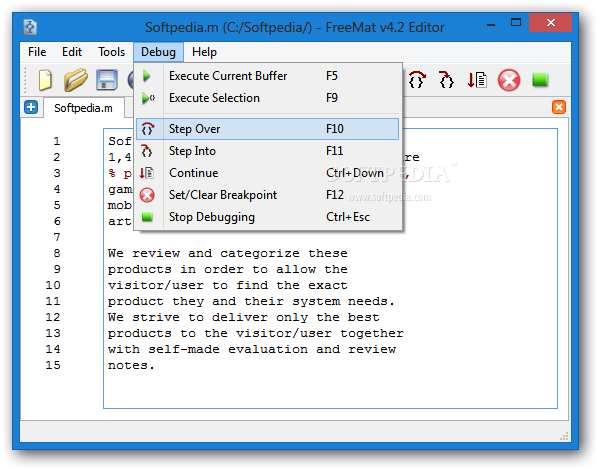
Task: Choose Execute Selection from Debug menu
Action: click(267, 98)
